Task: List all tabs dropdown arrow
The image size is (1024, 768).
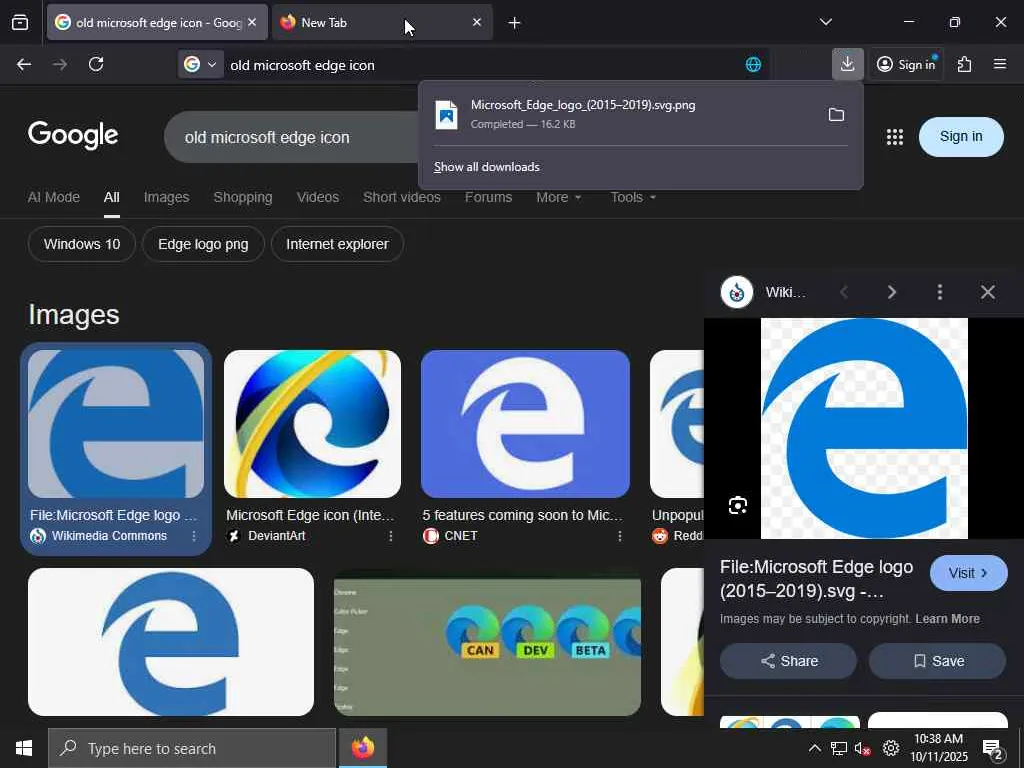Action: pyautogui.click(x=825, y=22)
